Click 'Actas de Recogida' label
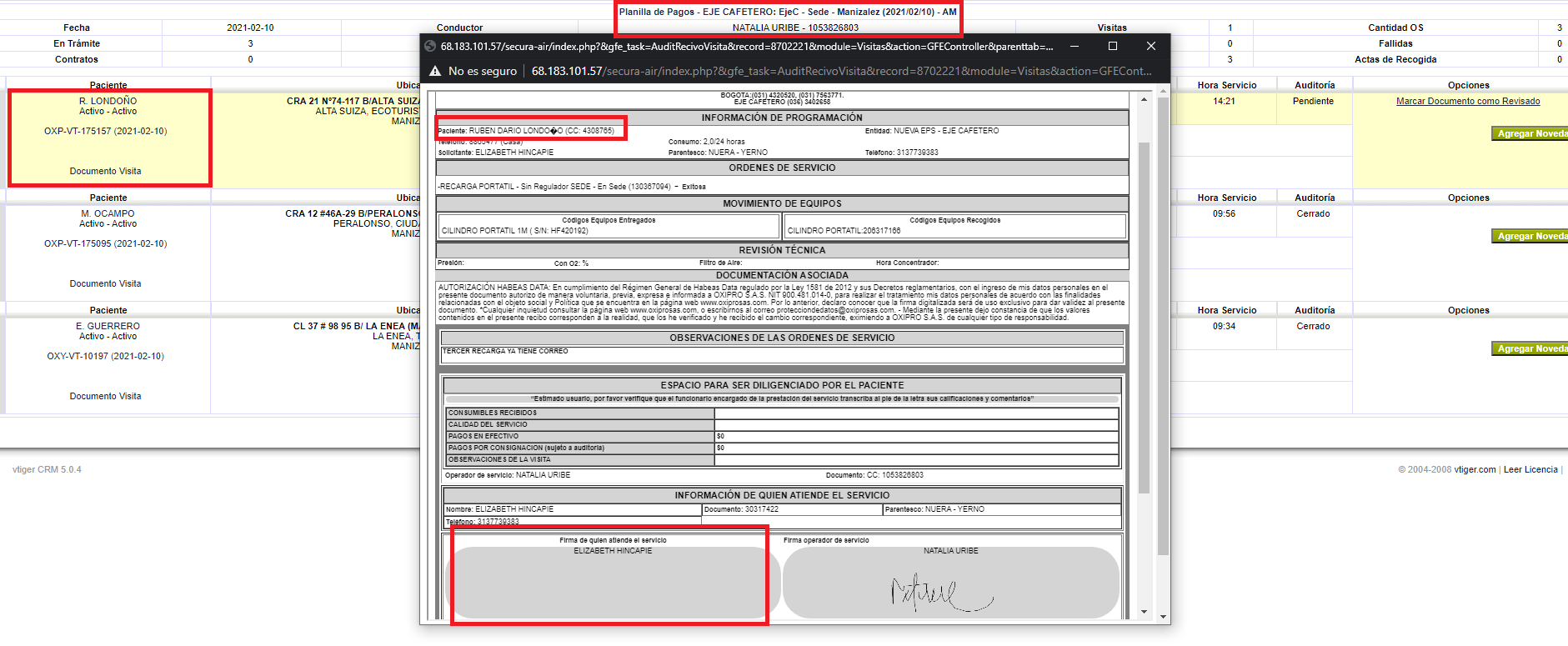This screenshot has height=646, width=1568. click(1395, 60)
